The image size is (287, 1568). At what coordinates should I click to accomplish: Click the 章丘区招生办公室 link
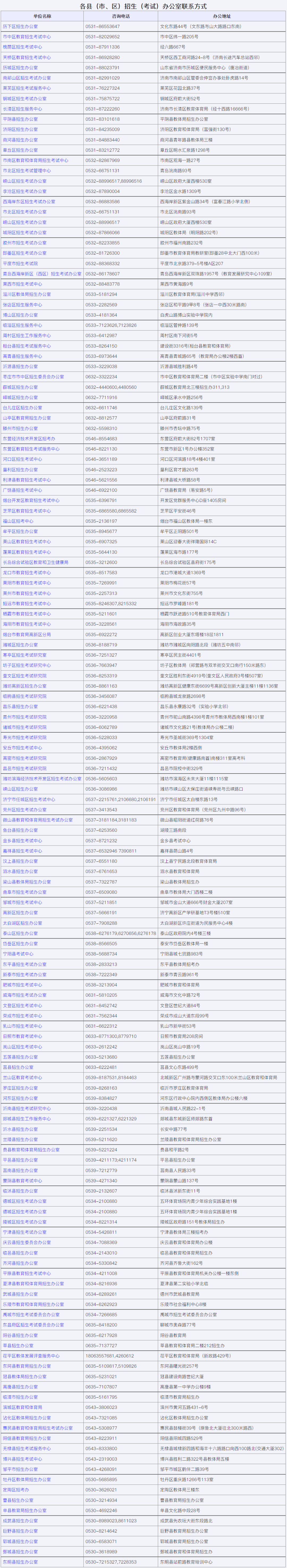20,150
